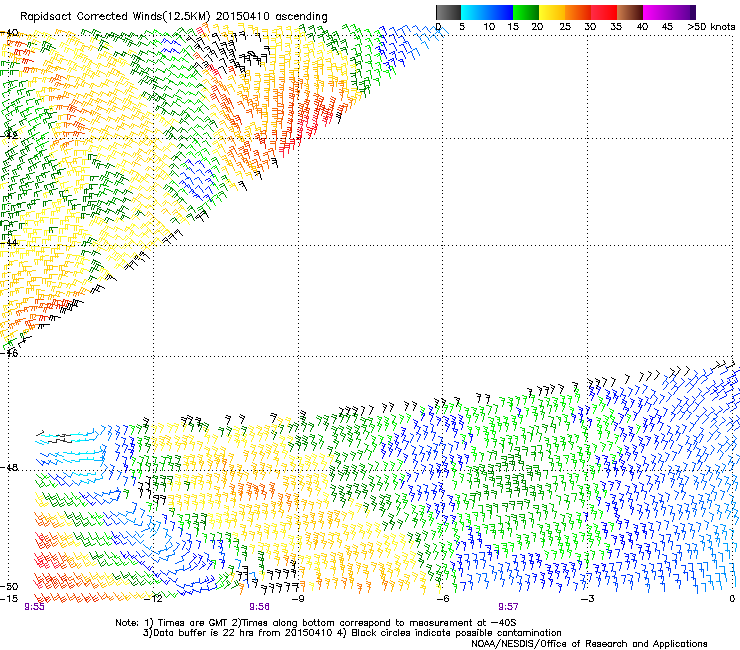The height and width of the screenshot is (650, 740).
Task: Click the '-15' longitude axis label
Action: click(9, 599)
